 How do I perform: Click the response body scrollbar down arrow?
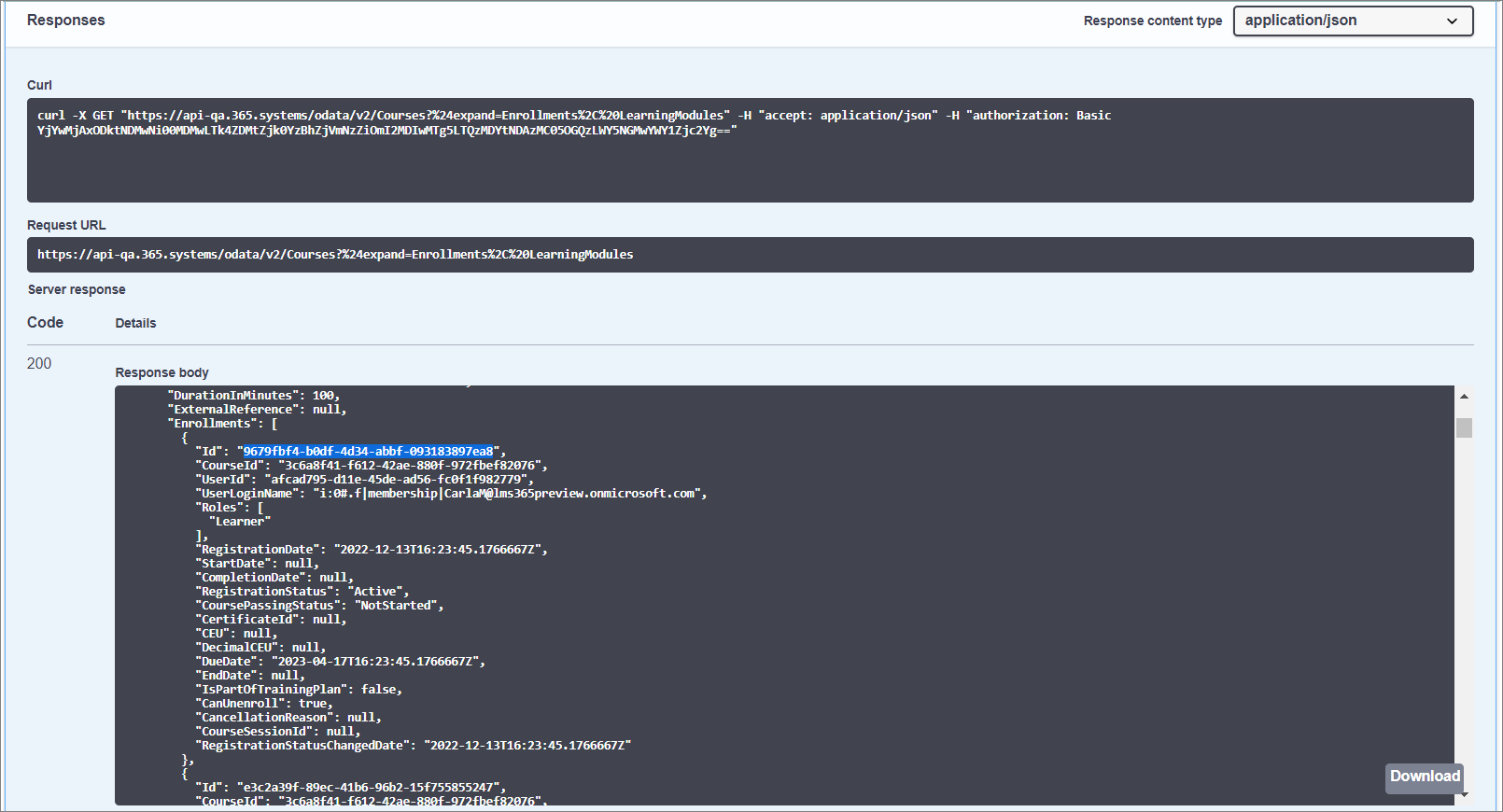[1464, 795]
